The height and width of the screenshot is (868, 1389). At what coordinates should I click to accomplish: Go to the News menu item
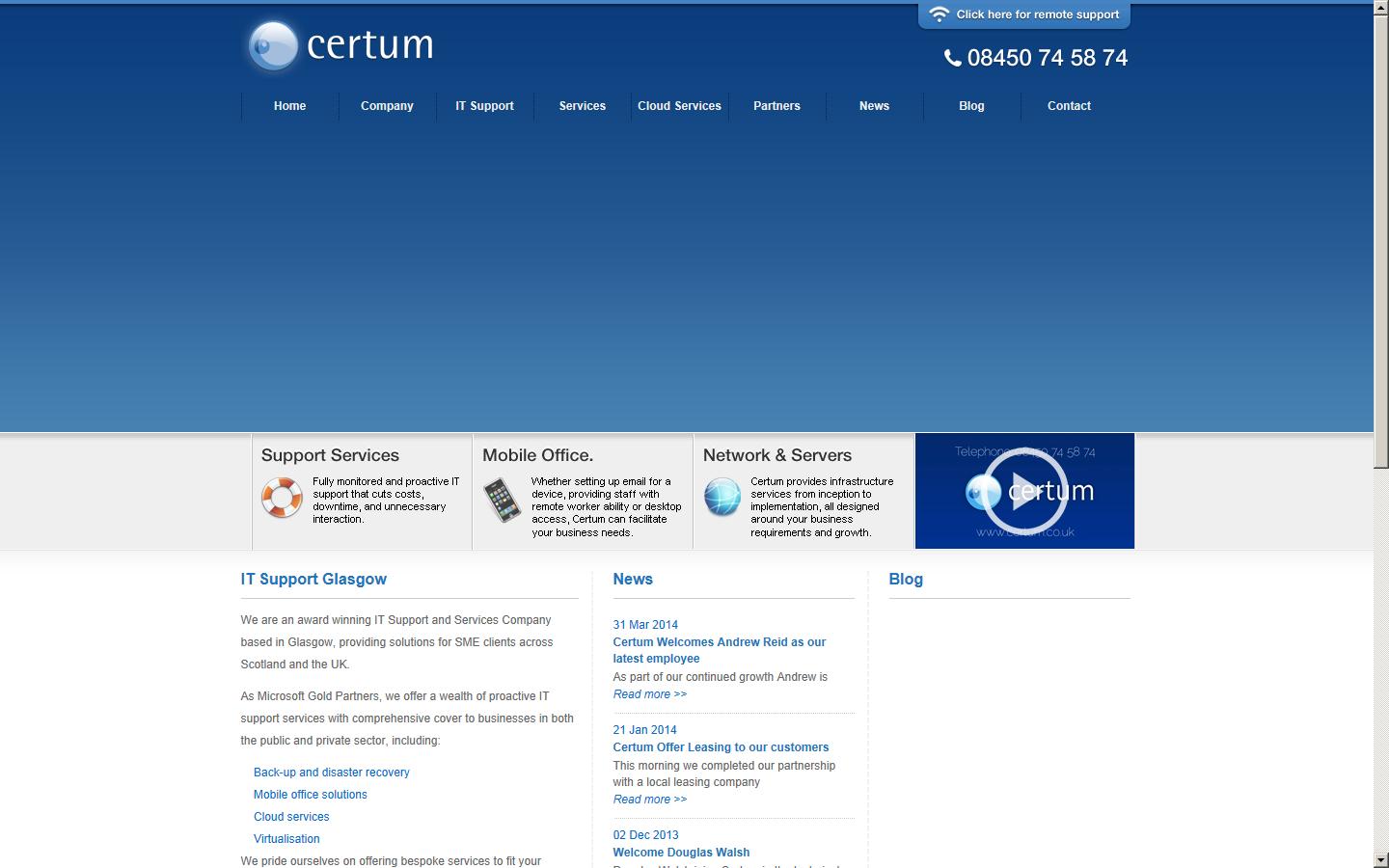point(874,106)
